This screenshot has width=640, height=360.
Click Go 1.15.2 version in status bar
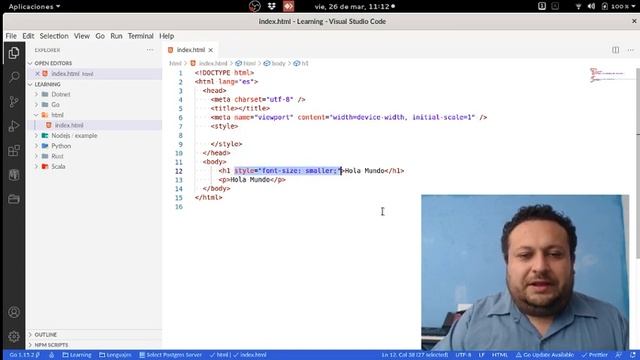pos(24,355)
